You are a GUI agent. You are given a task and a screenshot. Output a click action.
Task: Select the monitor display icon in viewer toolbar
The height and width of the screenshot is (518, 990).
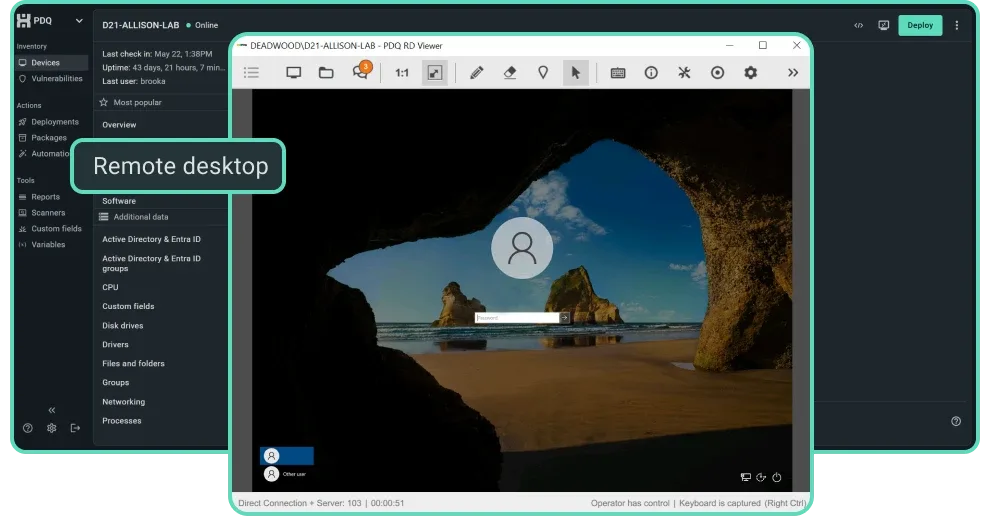click(294, 73)
